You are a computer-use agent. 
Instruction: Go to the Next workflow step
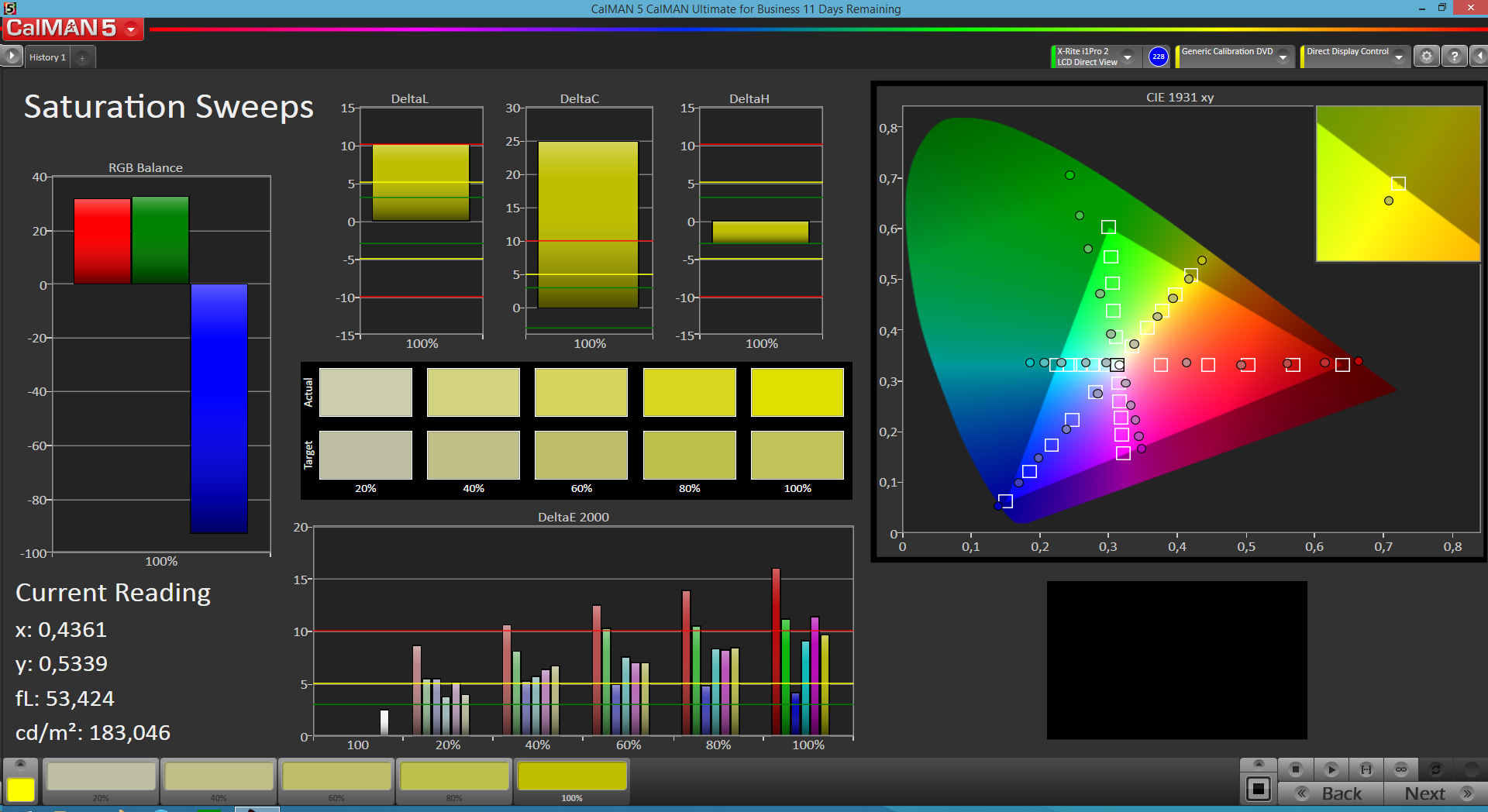pos(1436,793)
